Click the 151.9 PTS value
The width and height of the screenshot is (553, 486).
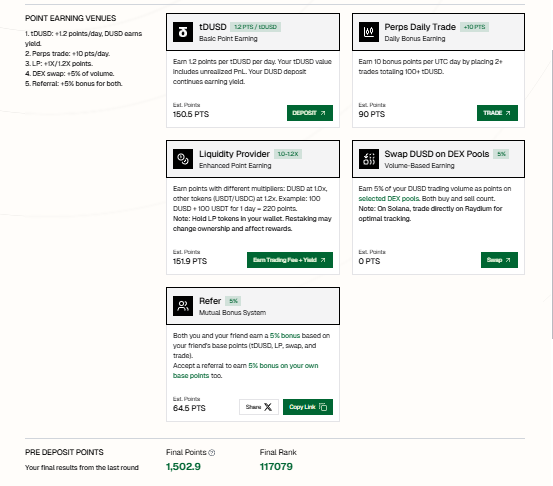(190, 261)
